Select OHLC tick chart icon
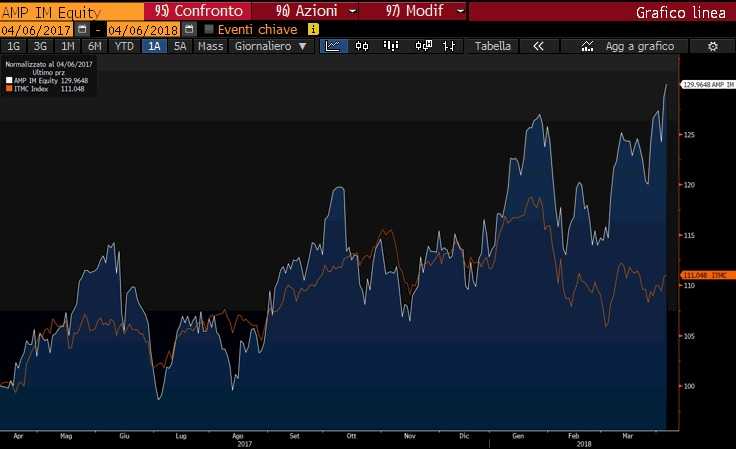 (x=449, y=46)
